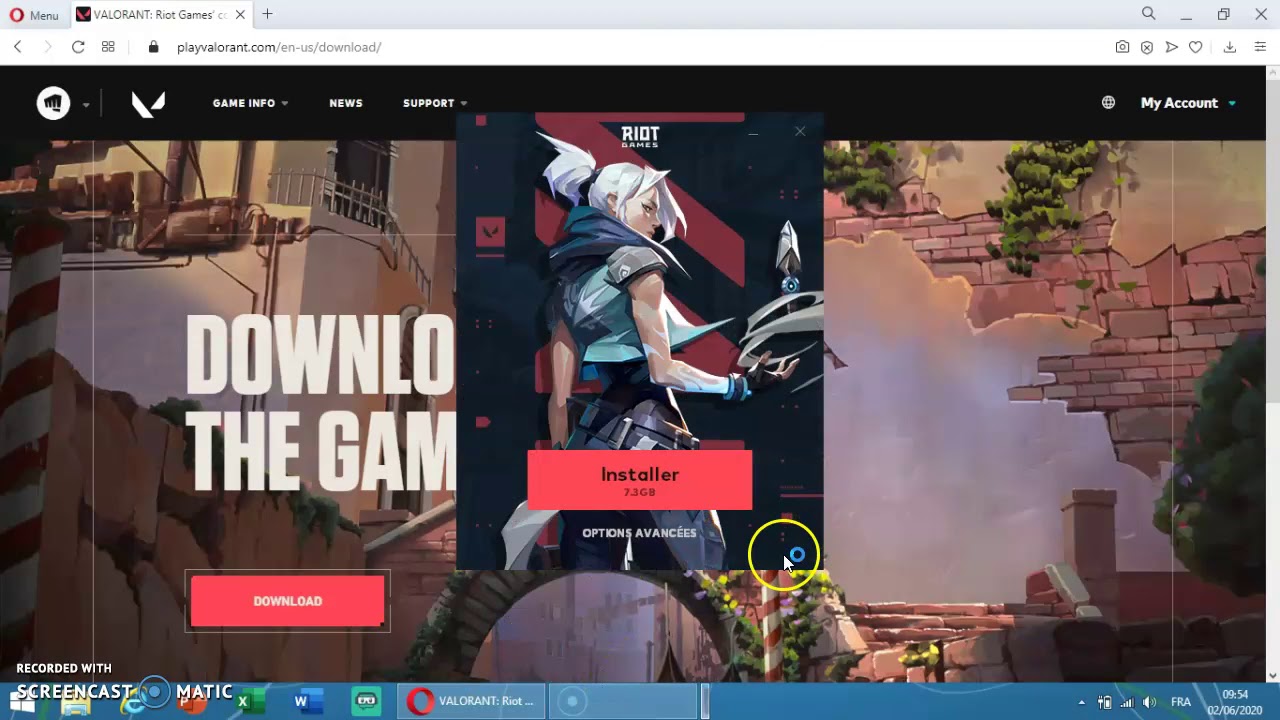The width and height of the screenshot is (1280, 720).
Task: Expand the GAME INFO menu
Action: click(x=250, y=103)
